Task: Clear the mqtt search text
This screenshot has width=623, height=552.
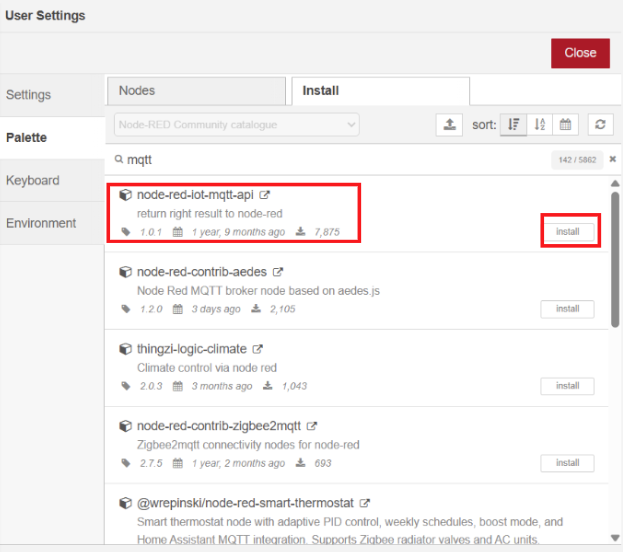Action: (x=613, y=159)
